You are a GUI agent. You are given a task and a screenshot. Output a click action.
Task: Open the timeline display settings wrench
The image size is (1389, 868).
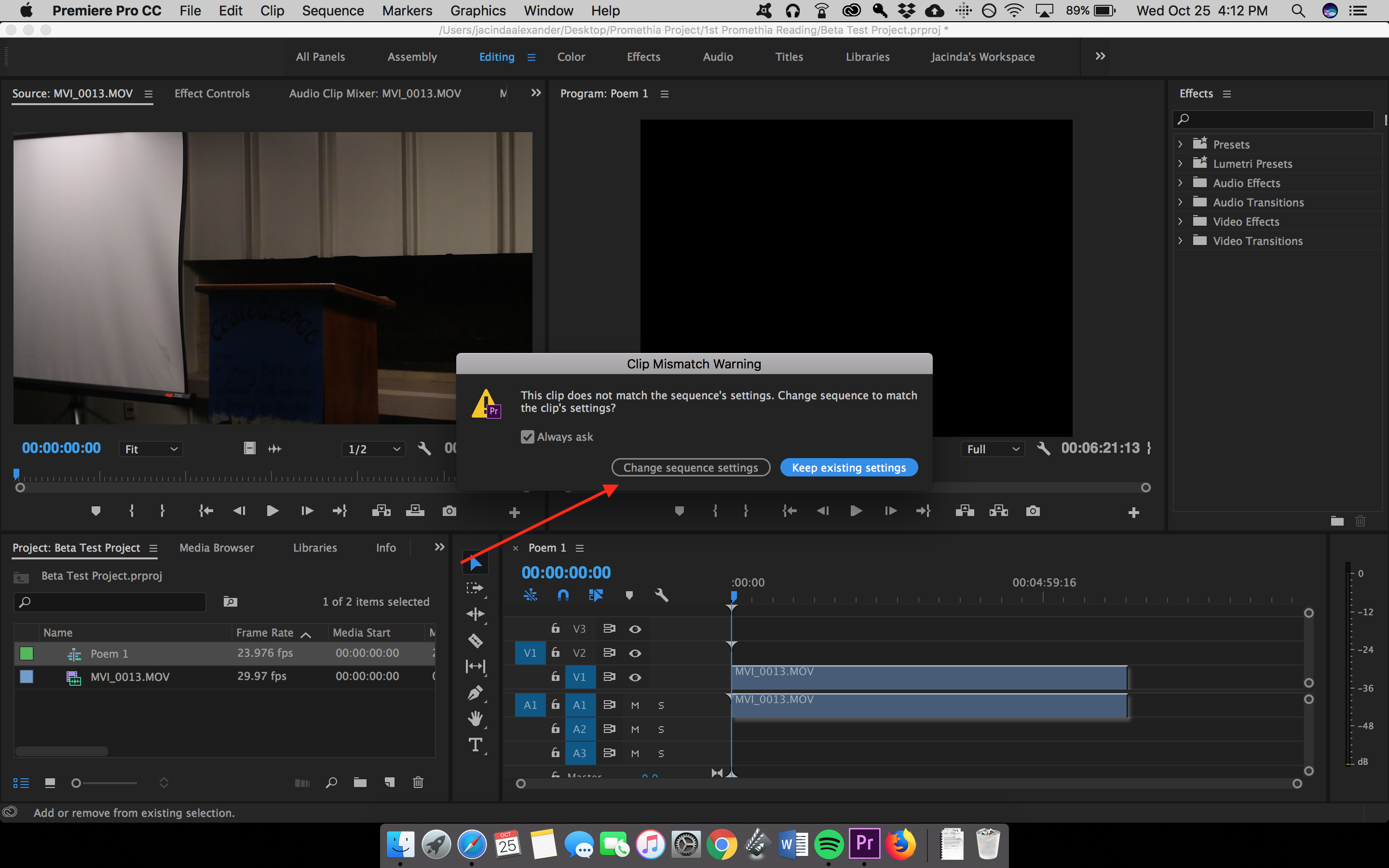click(x=662, y=596)
